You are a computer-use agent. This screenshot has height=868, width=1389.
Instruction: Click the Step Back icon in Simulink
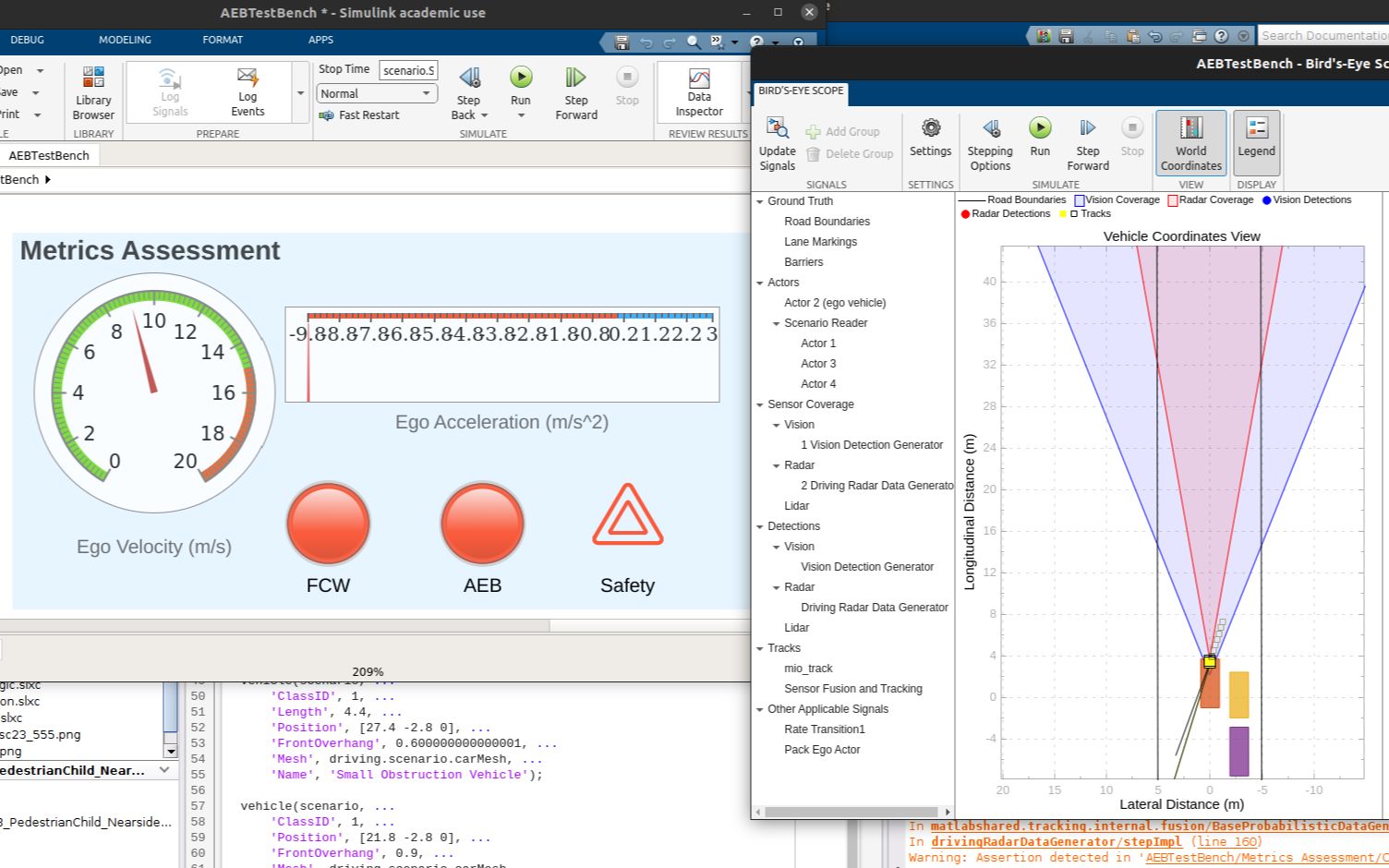[469, 78]
